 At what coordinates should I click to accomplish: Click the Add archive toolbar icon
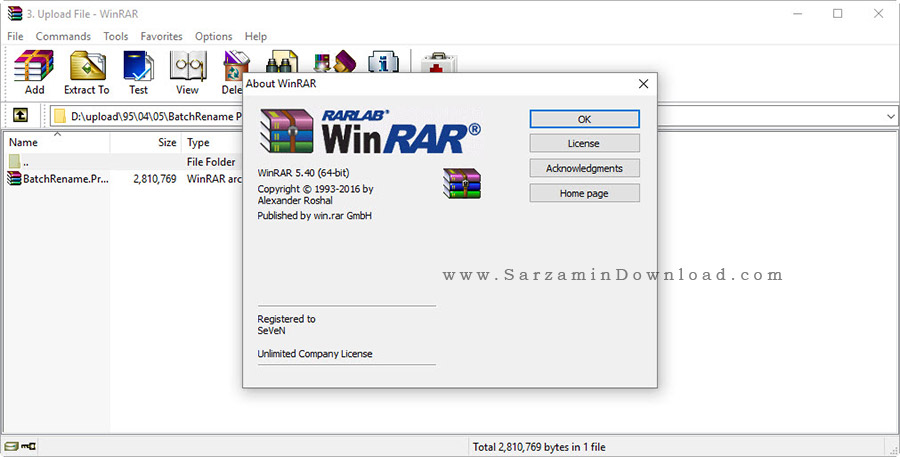pyautogui.click(x=34, y=65)
